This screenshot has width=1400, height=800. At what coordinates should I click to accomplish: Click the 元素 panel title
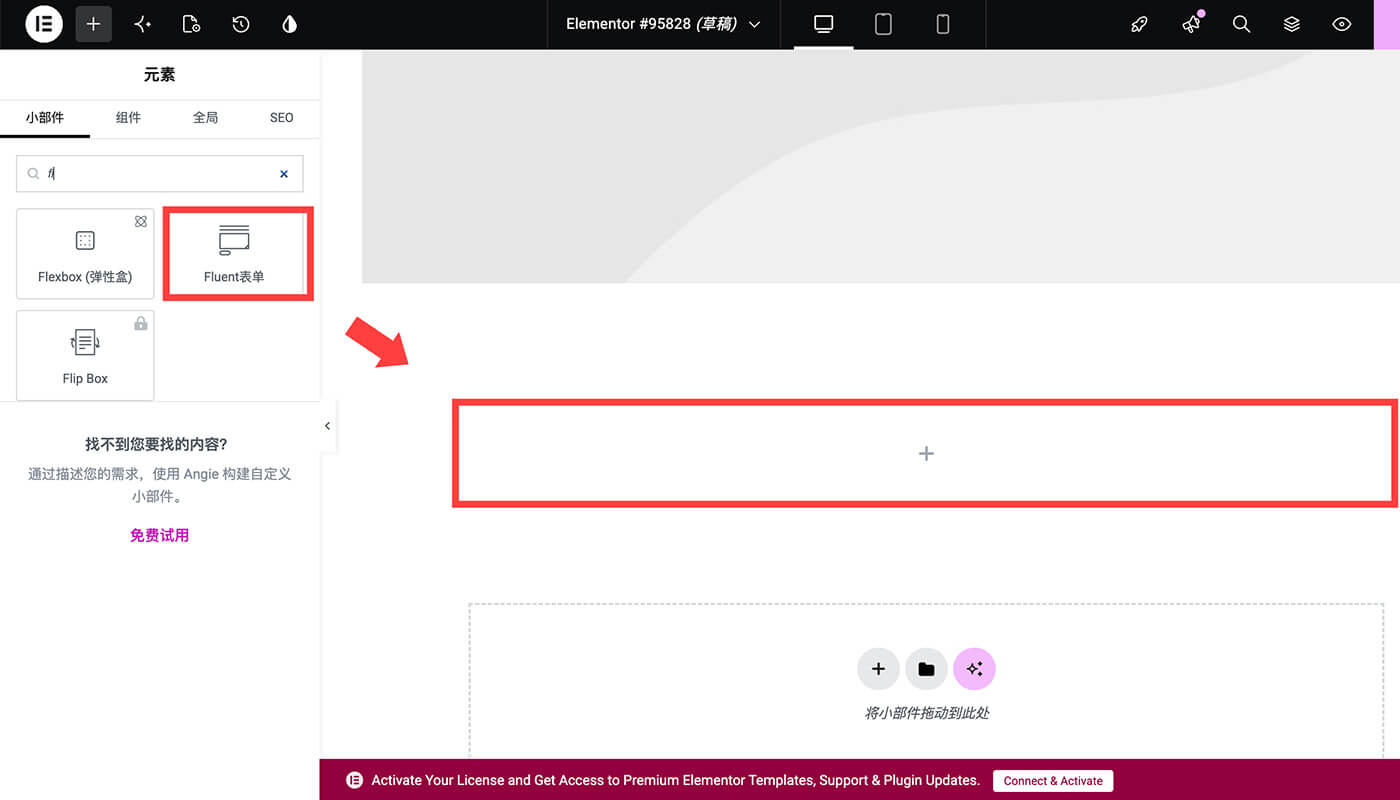pos(160,75)
